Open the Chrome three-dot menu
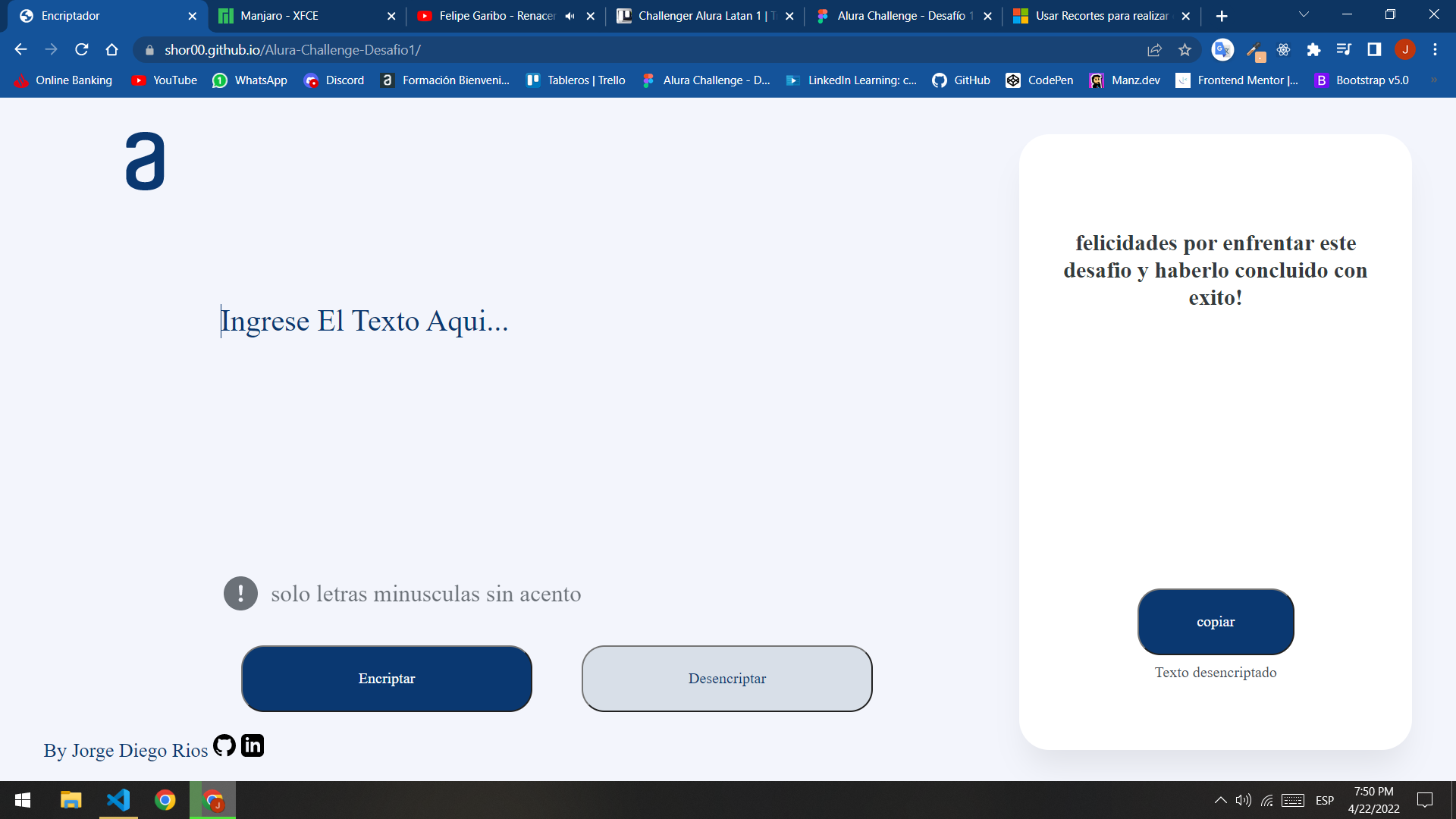 click(1435, 50)
